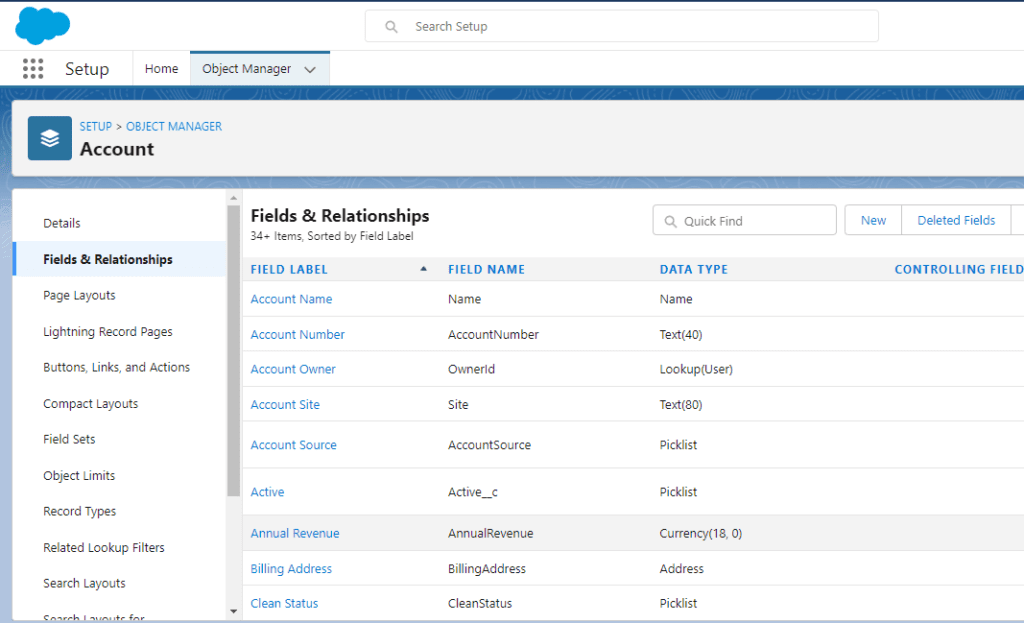
Task: Click the New field button
Action: (x=873, y=220)
